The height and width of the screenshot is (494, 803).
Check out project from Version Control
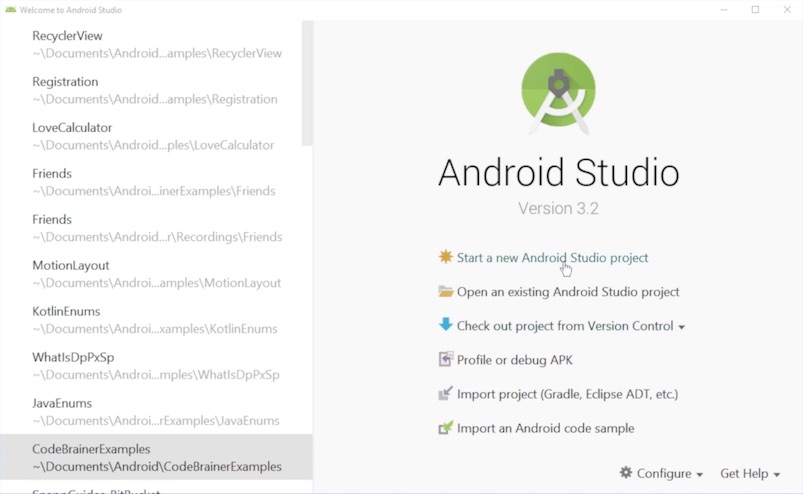[x=565, y=326]
